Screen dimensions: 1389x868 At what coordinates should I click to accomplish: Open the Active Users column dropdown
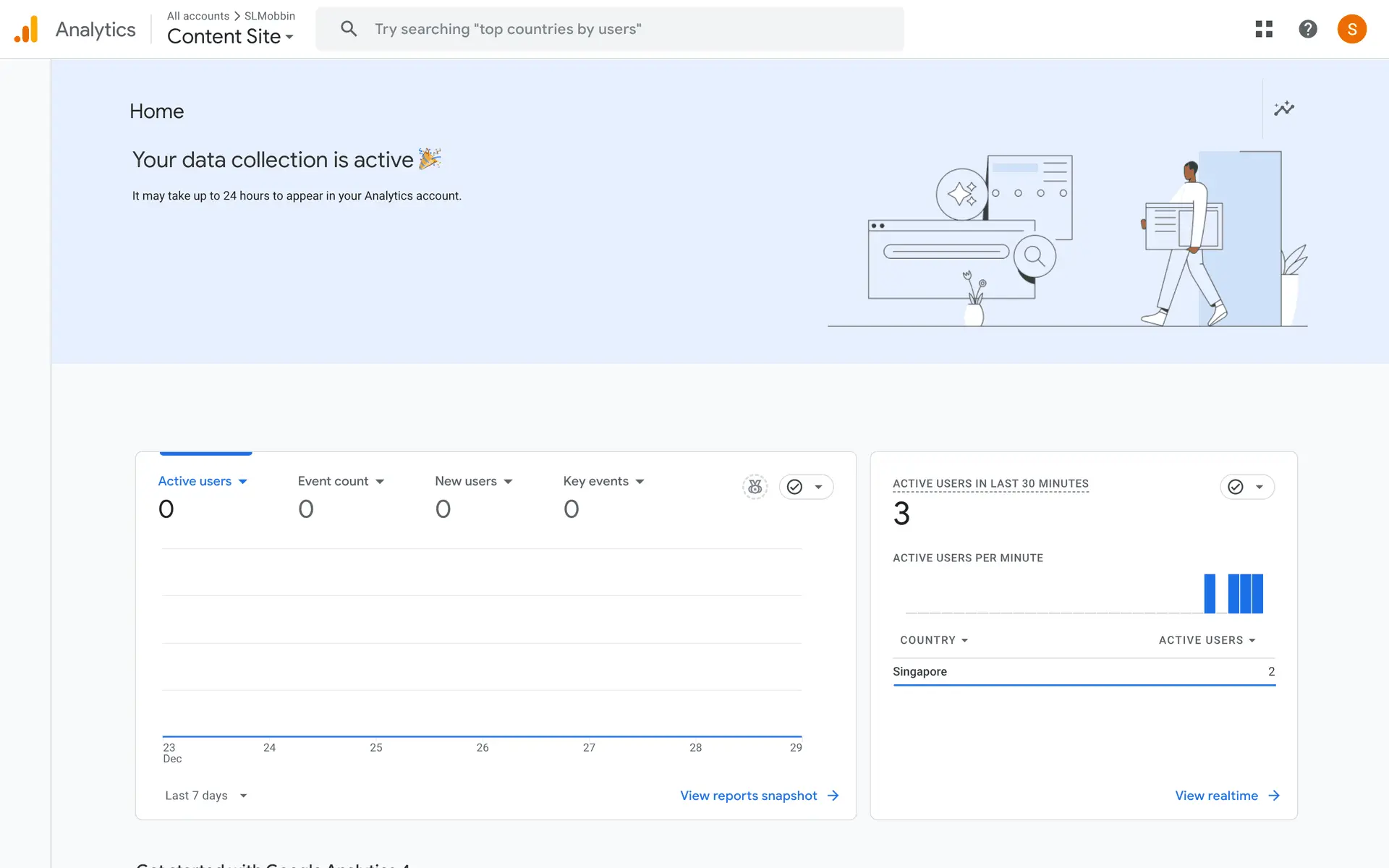[x=1207, y=640]
